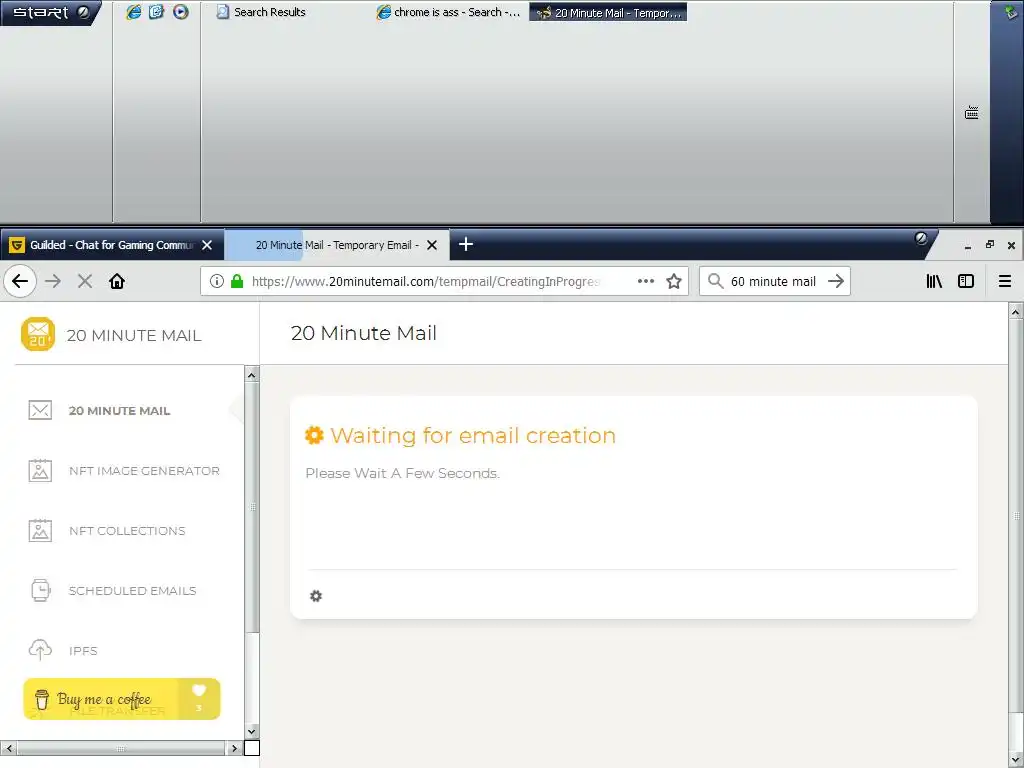The image size is (1024, 768).
Task: Open the Start menu button
Action: pos(49,12)
